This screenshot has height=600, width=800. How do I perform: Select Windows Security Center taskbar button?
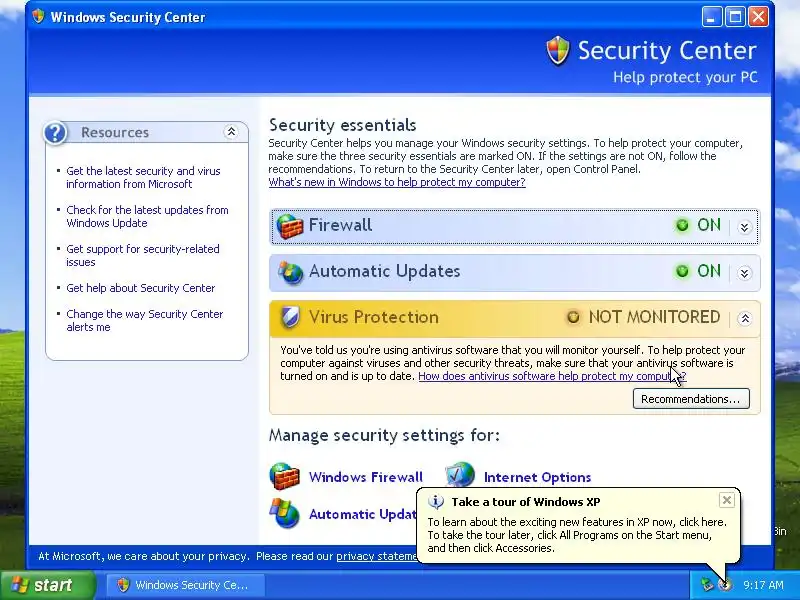[x=186, y=585]
